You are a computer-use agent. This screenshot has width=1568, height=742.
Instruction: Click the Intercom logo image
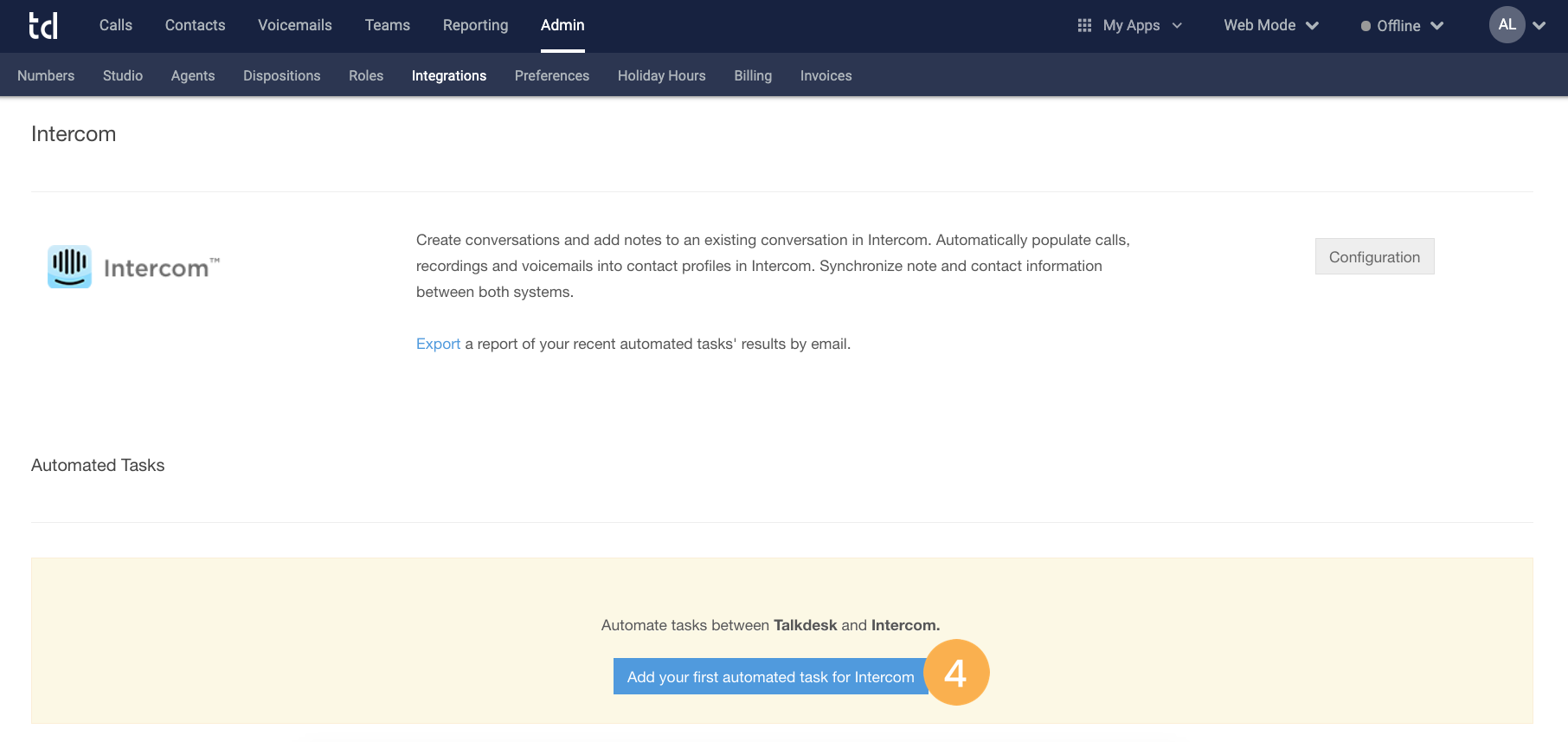point(134,267)
